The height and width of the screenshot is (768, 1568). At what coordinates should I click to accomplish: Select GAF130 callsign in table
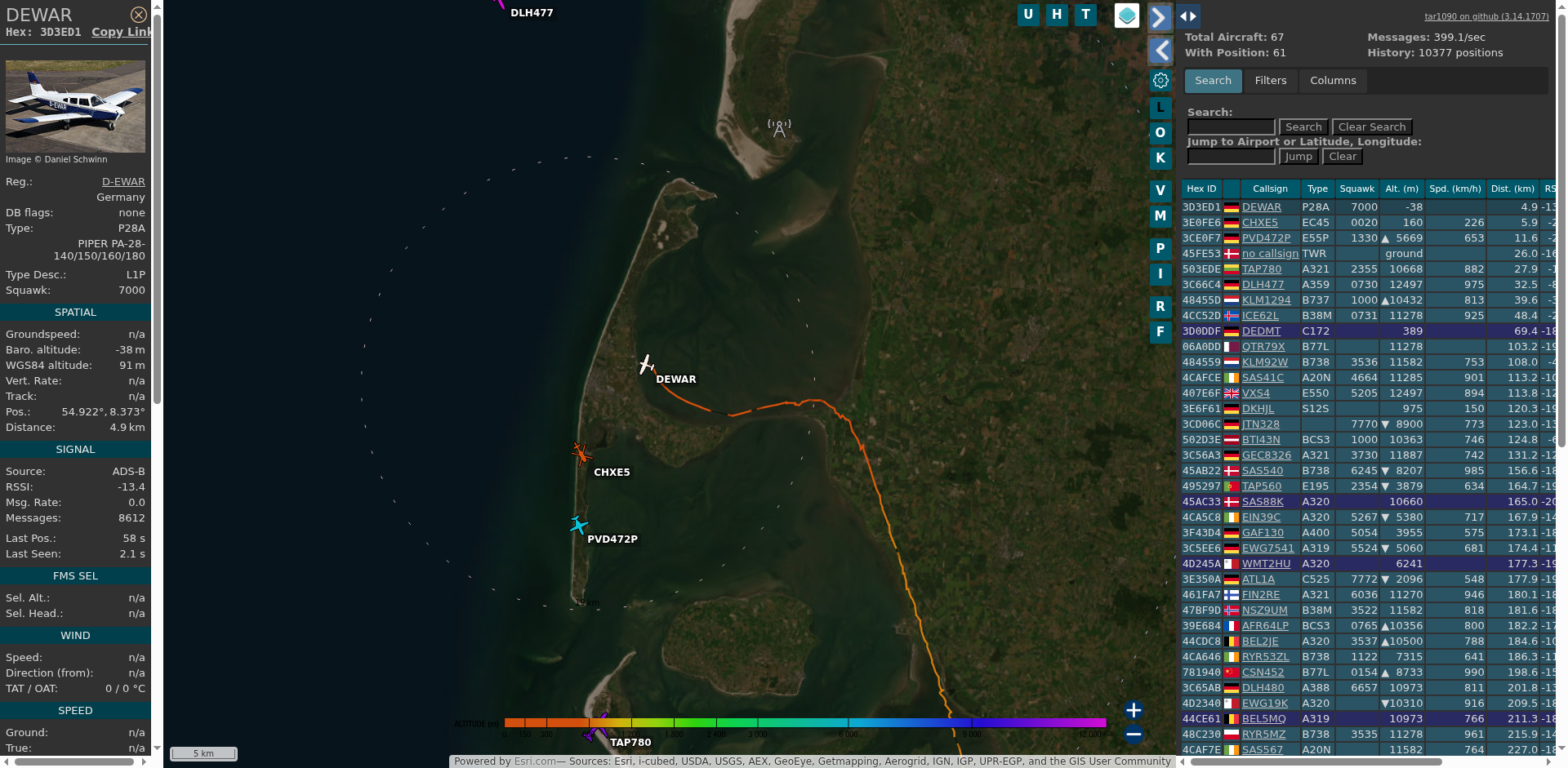tap(1263, 533)
